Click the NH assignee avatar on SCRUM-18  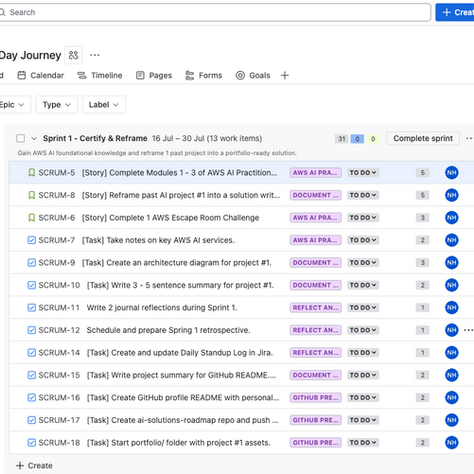[x=452, y=443]
